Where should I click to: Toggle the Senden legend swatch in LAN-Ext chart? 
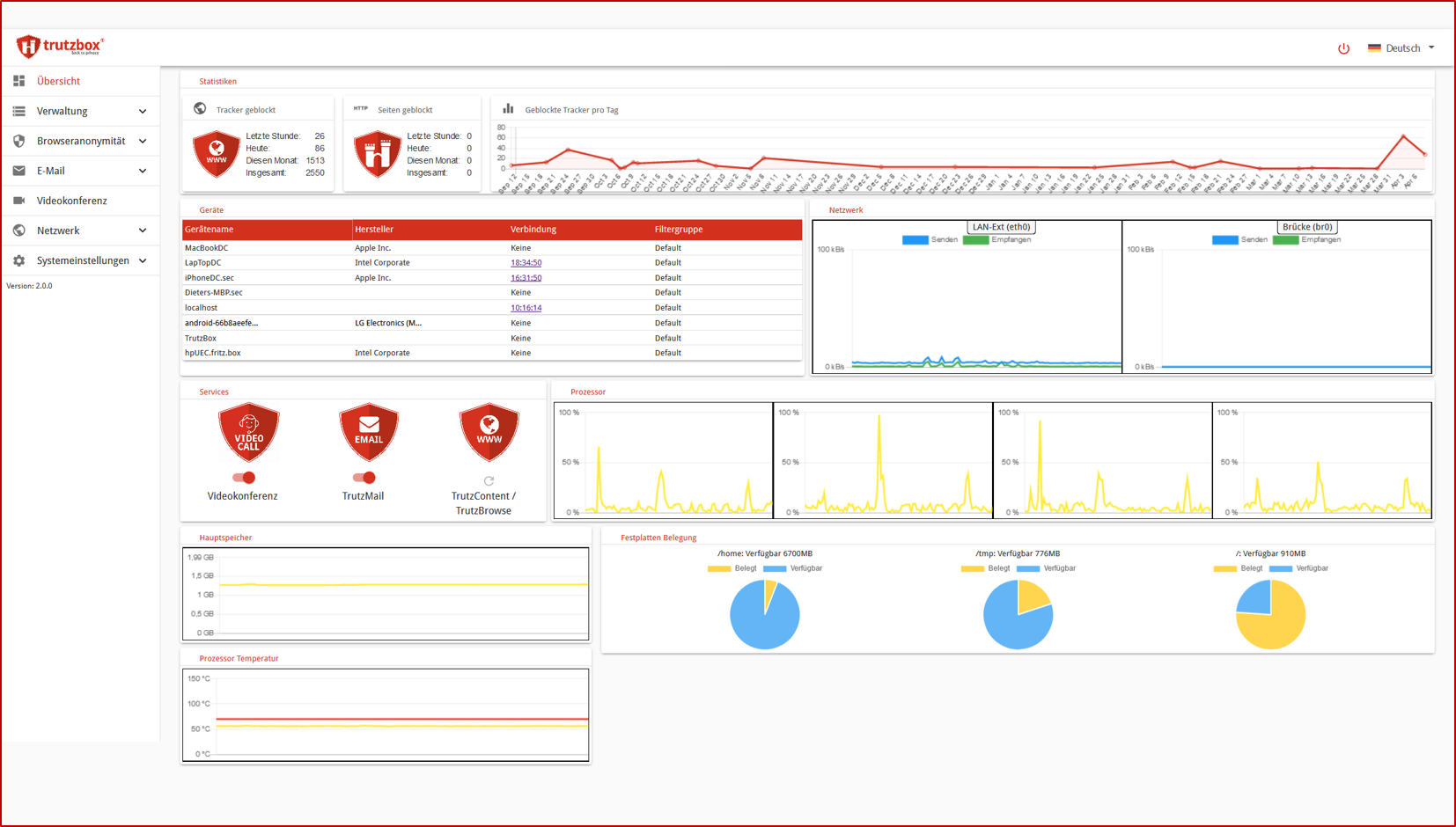(916, 240)
